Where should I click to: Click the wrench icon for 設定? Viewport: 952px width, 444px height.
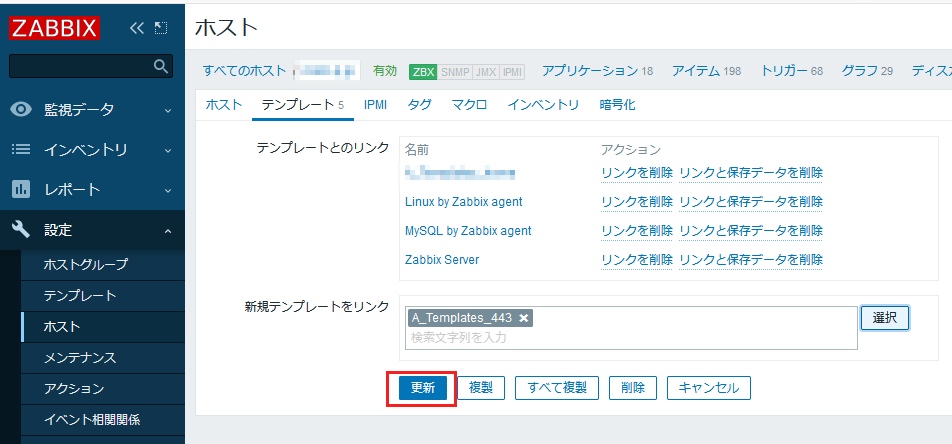tap(21, 230)
